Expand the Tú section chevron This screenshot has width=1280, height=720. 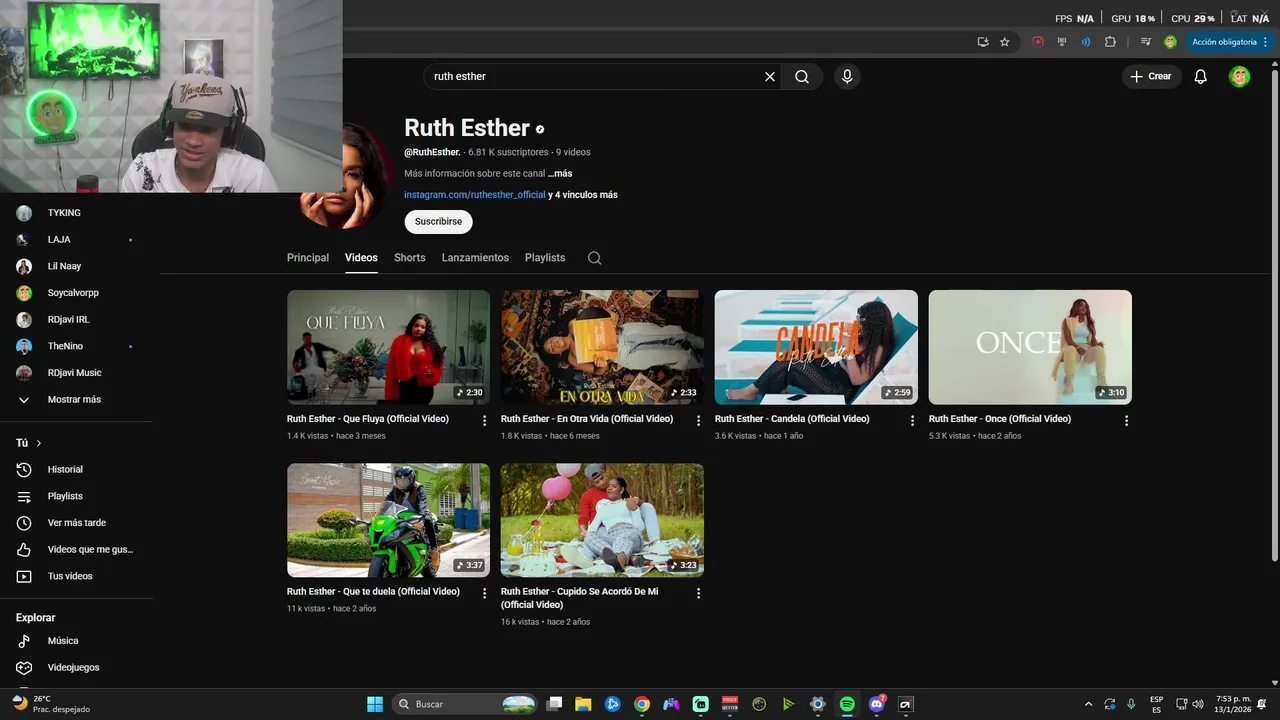[39, 443]
